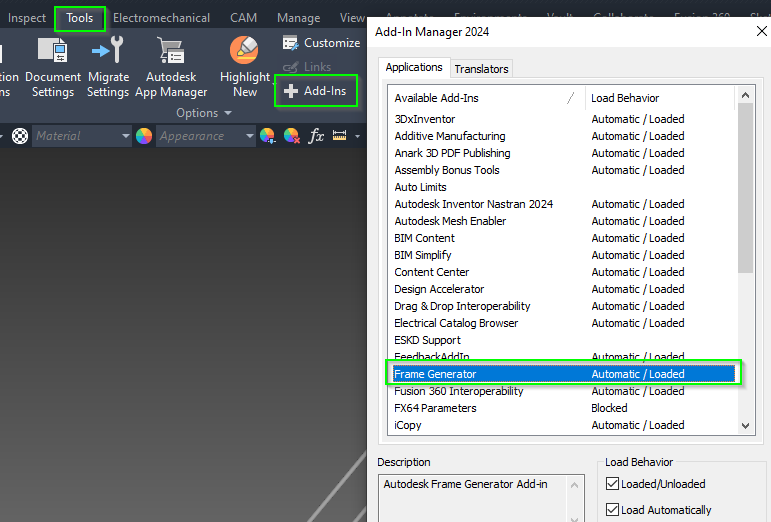This screenshot has height=522, width=771.
Task: Click add-in list scroll down arrow
Action: point(745,426)
